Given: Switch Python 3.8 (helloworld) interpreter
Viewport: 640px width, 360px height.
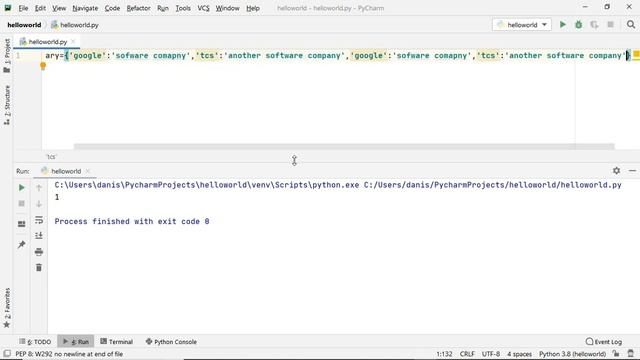Looking at the screenshot, I should point(572,354).
